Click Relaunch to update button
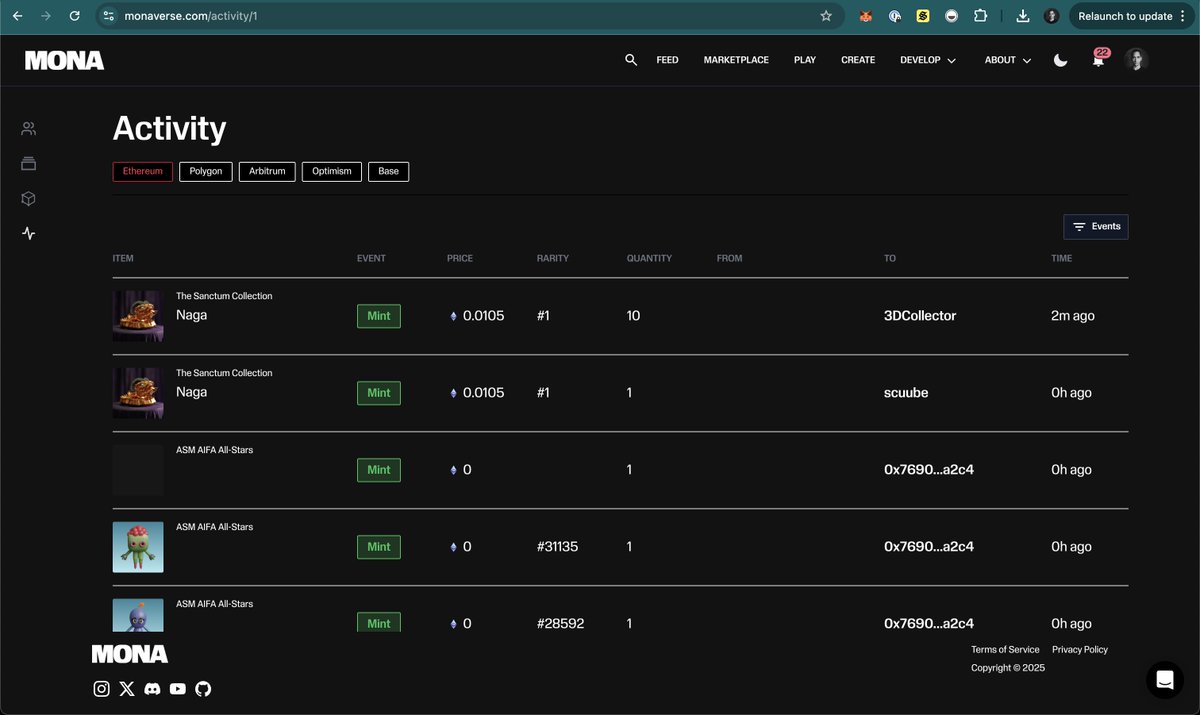1200x715 pixels. tap(1132, 16)
